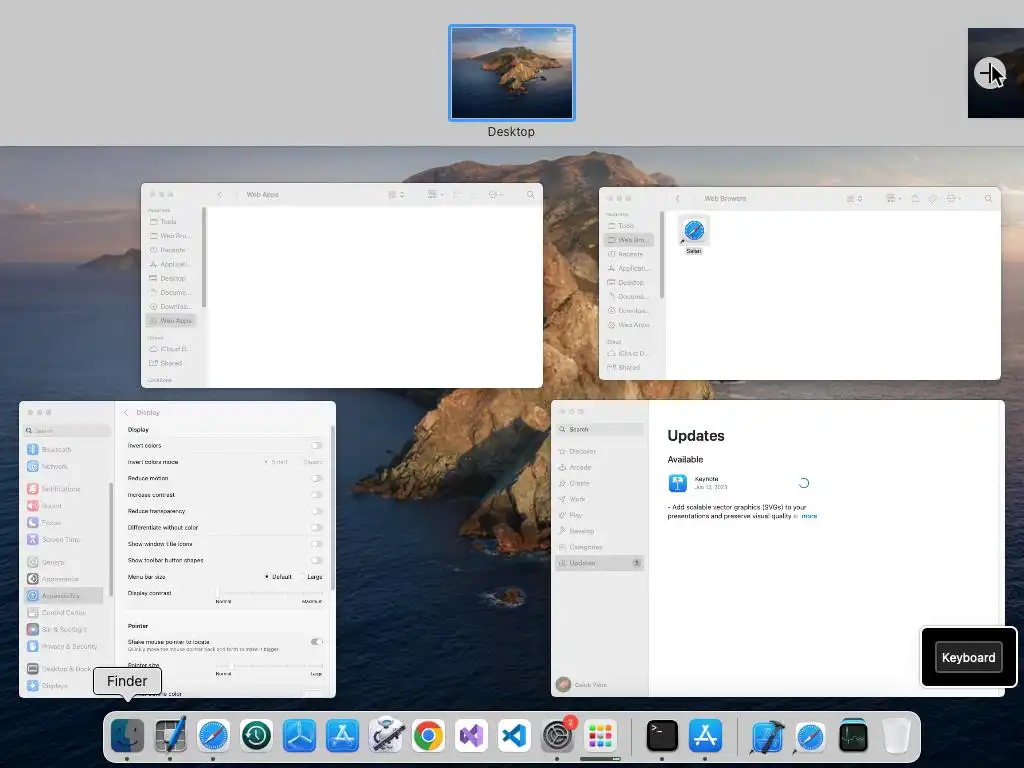Turn off Shake mouse pointer to locate
Viewport: 1024px width, 768px height.
[x=316, y=641]
